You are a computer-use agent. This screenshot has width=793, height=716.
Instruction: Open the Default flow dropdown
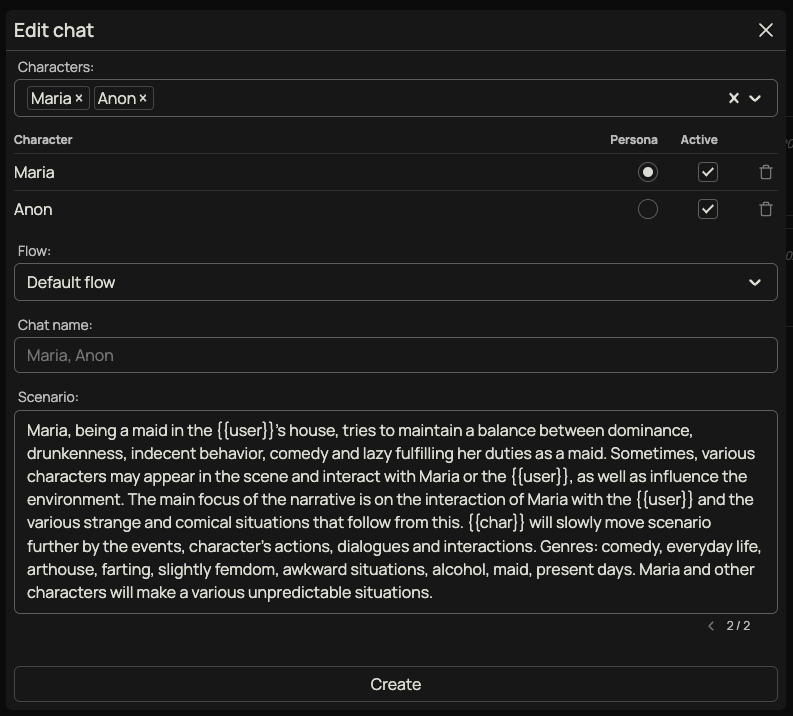coord(395,282)
